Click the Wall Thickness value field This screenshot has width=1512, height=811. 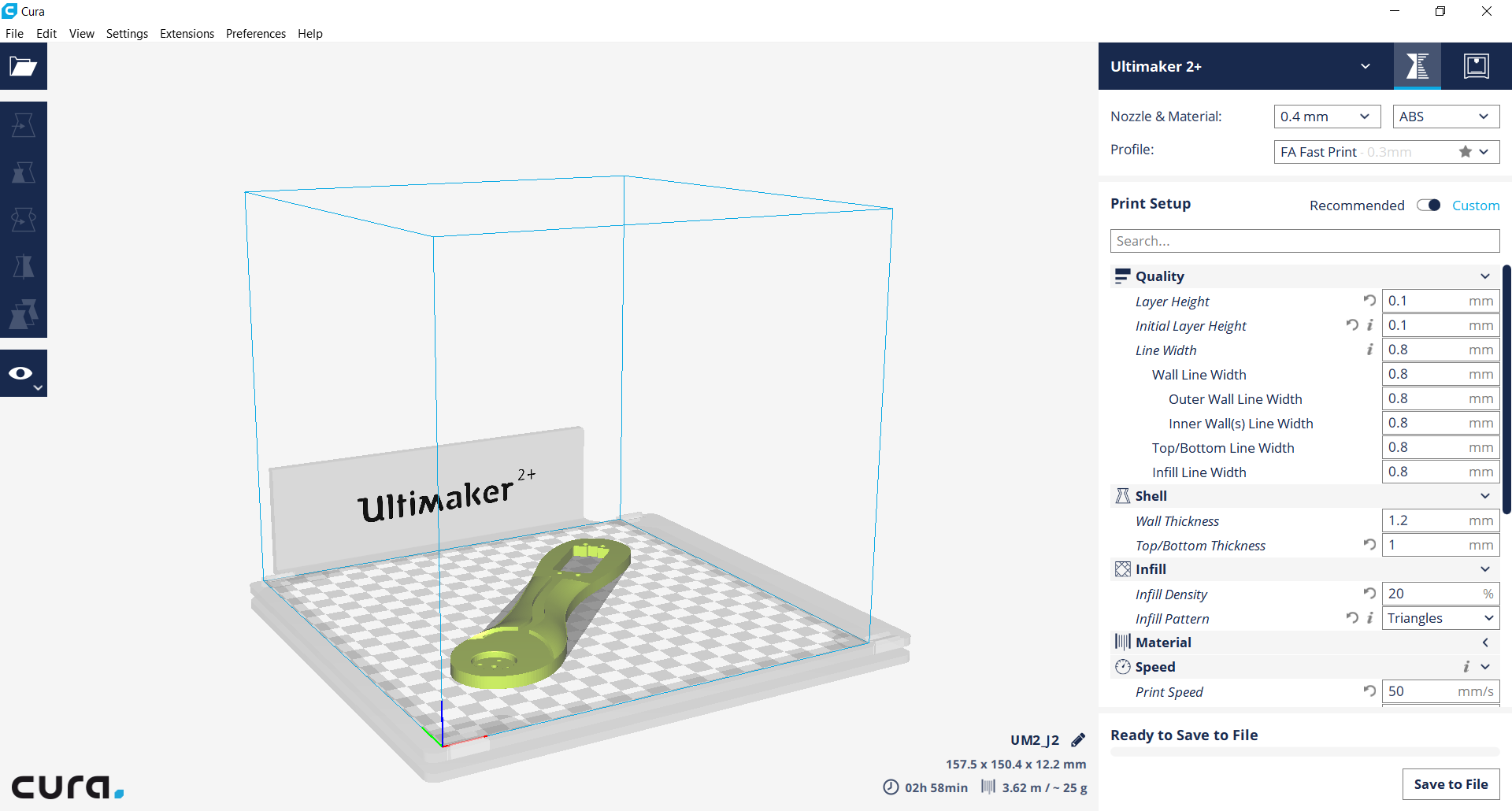click(1440, 520)
